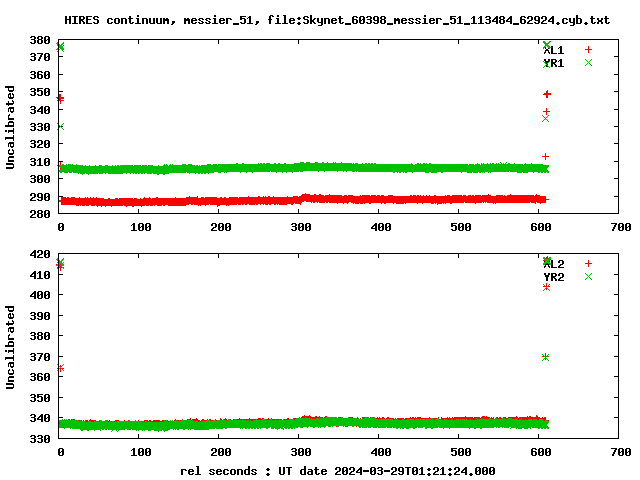Click the y-axis tick value 290
Viewport: 640px width, 480px height.
point(40,197)
